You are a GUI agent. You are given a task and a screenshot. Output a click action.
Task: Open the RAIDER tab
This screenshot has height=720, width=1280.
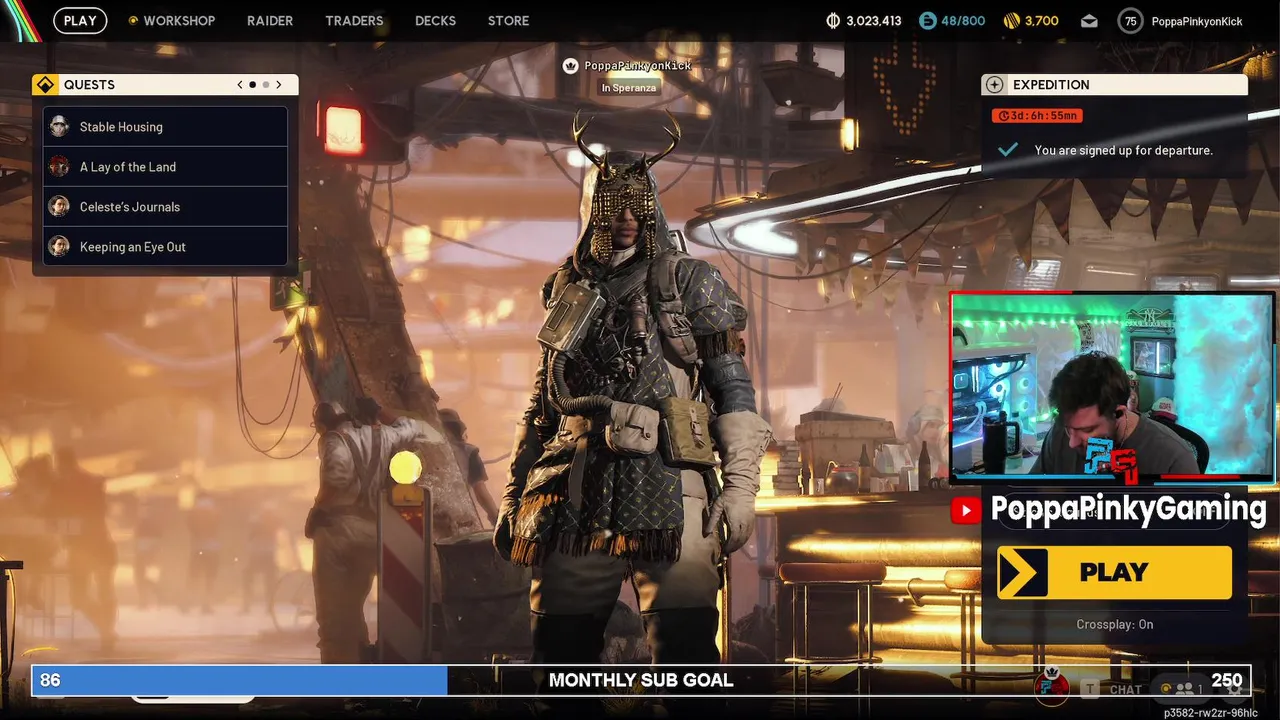270,21
